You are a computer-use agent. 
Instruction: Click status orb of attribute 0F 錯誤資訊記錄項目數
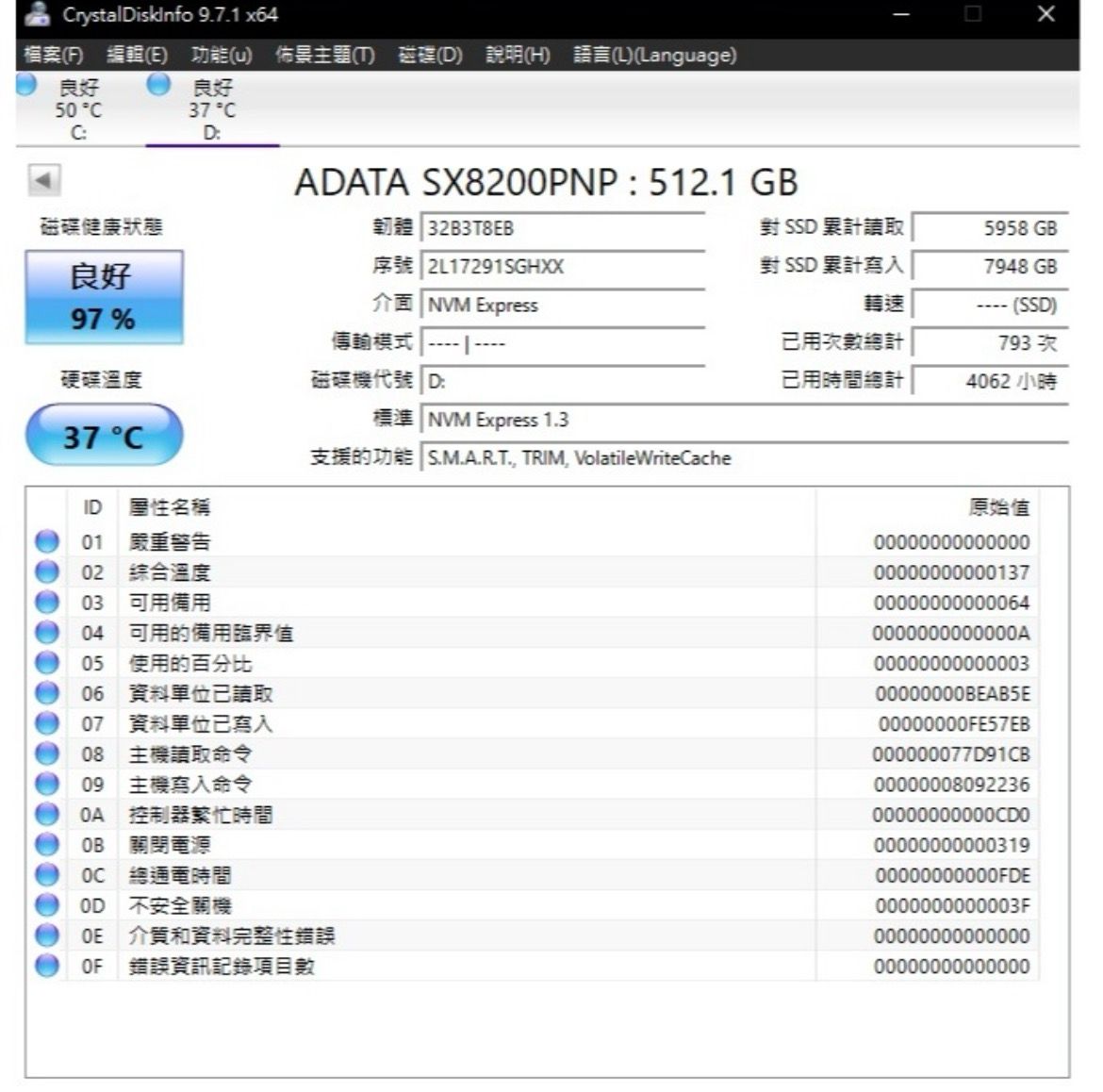tap(47, 965)
